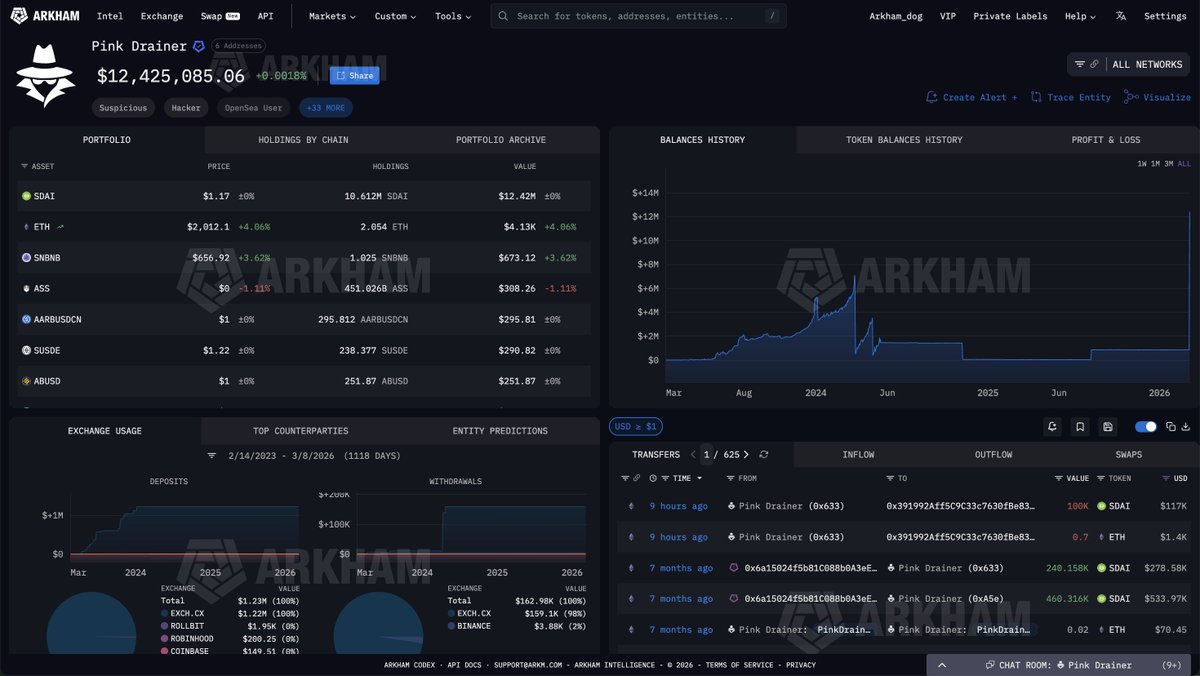Go to previous transfers page arrow
This screenshot has height=676, width=1200.
point(693,454)
